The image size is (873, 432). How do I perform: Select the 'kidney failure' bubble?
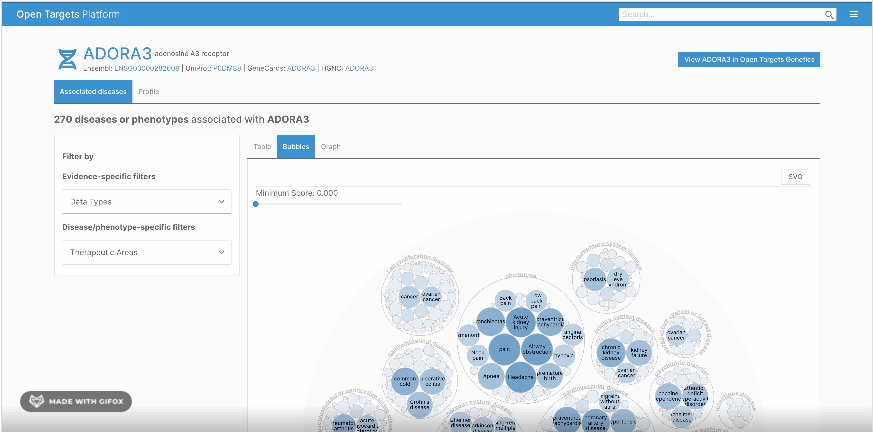click(x=639, y=352)
